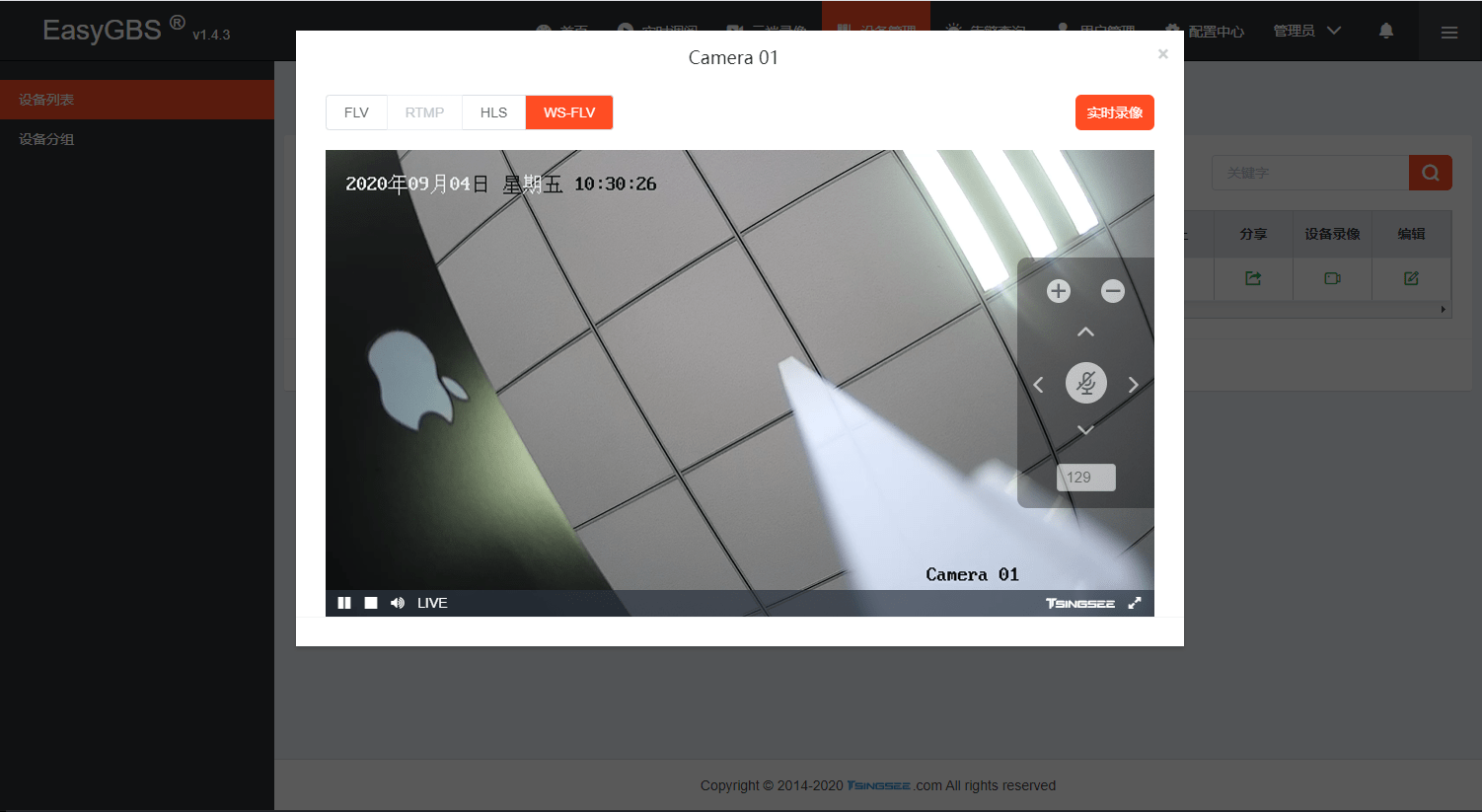Screen dimensions: 1482x812
Task: Switch to the FLV stream tab
Action: (x=356, y=112)
